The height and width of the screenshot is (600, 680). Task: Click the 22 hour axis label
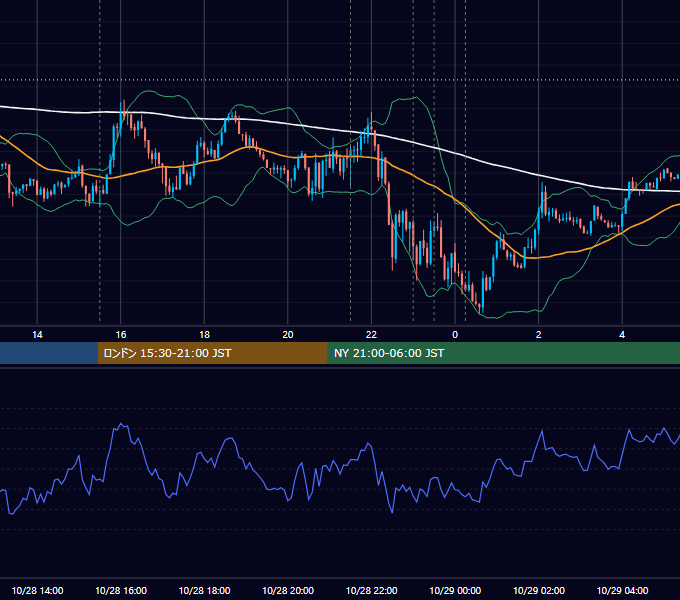coord(371,335)
